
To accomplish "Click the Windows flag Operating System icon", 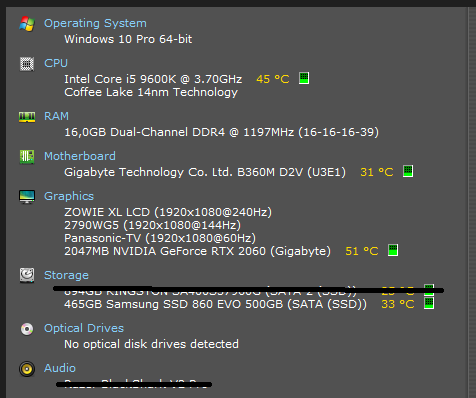I will pos(27,24).
